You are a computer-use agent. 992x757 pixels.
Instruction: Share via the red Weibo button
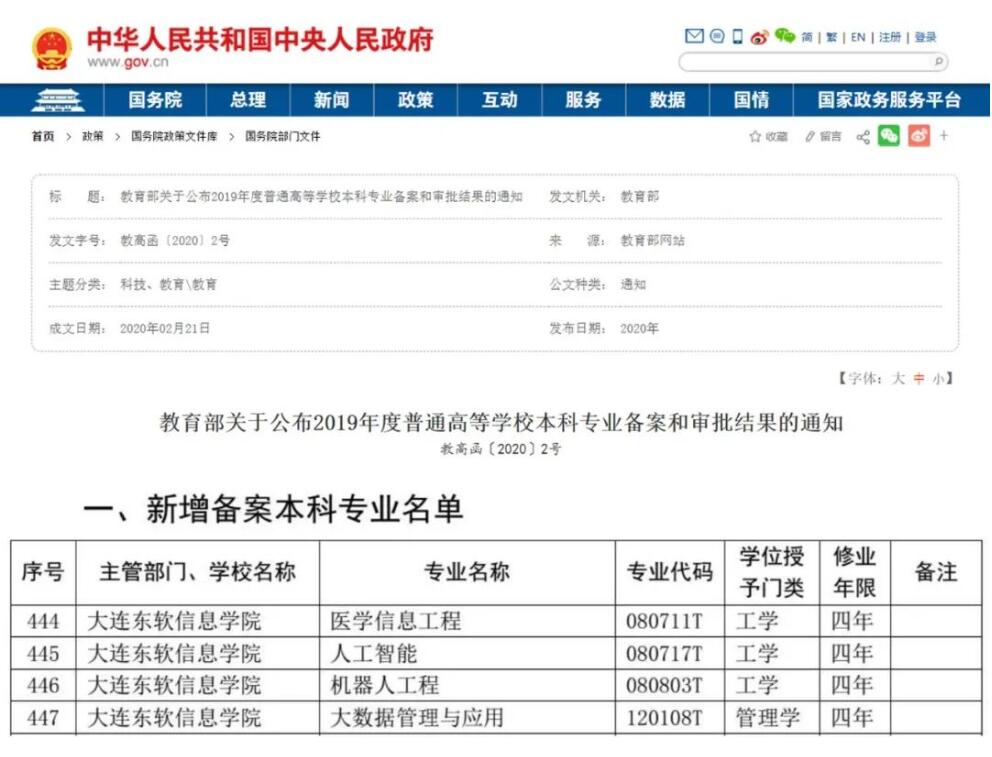[919, 136]
